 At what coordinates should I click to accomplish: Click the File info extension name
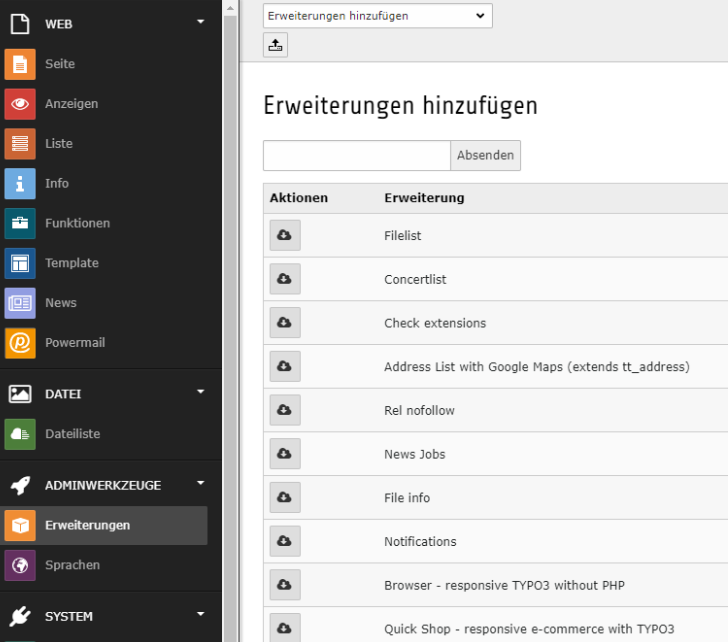[x=407, y=498]
